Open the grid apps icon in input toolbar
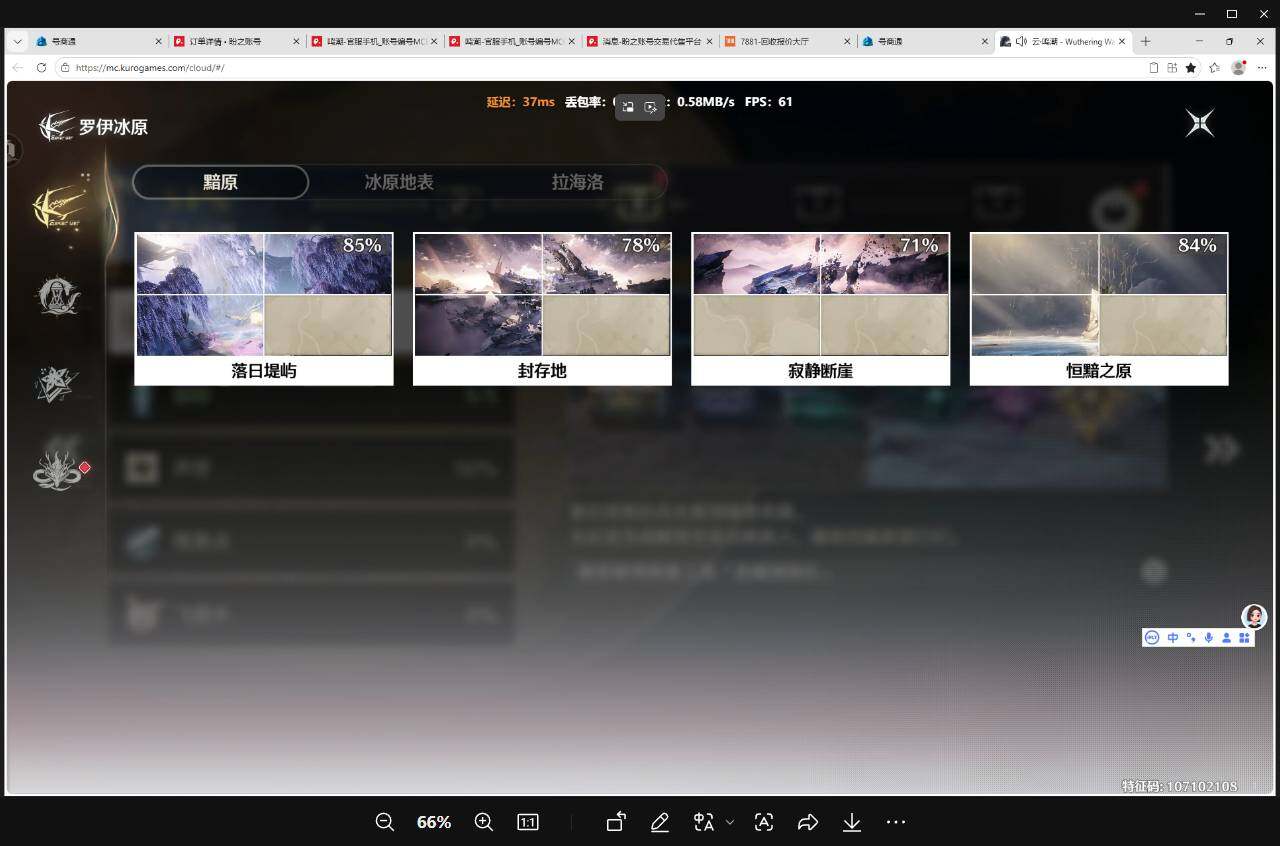Viewport: 1280px width, 846px height. click(x=1244, y=638)
